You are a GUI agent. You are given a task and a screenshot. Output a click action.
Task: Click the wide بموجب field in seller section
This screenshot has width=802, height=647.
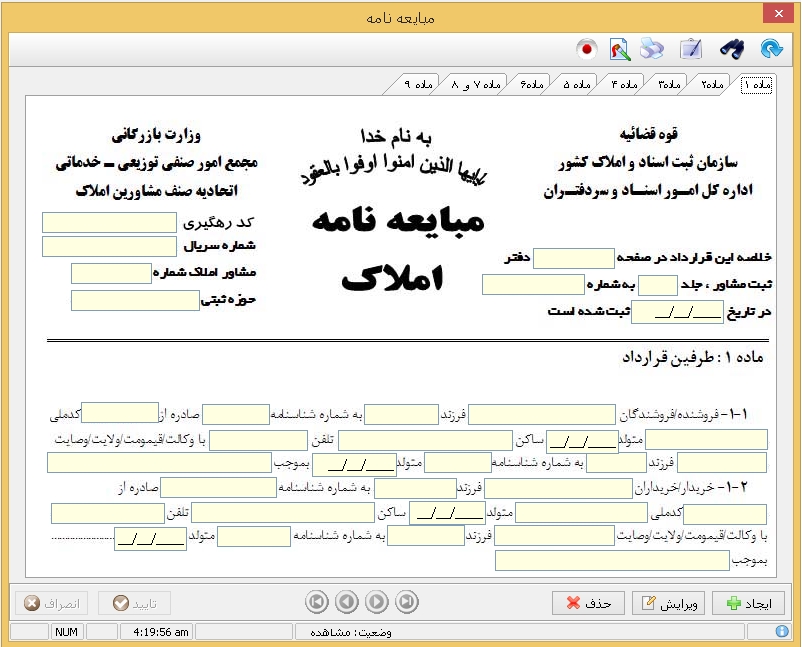[160, 462]
